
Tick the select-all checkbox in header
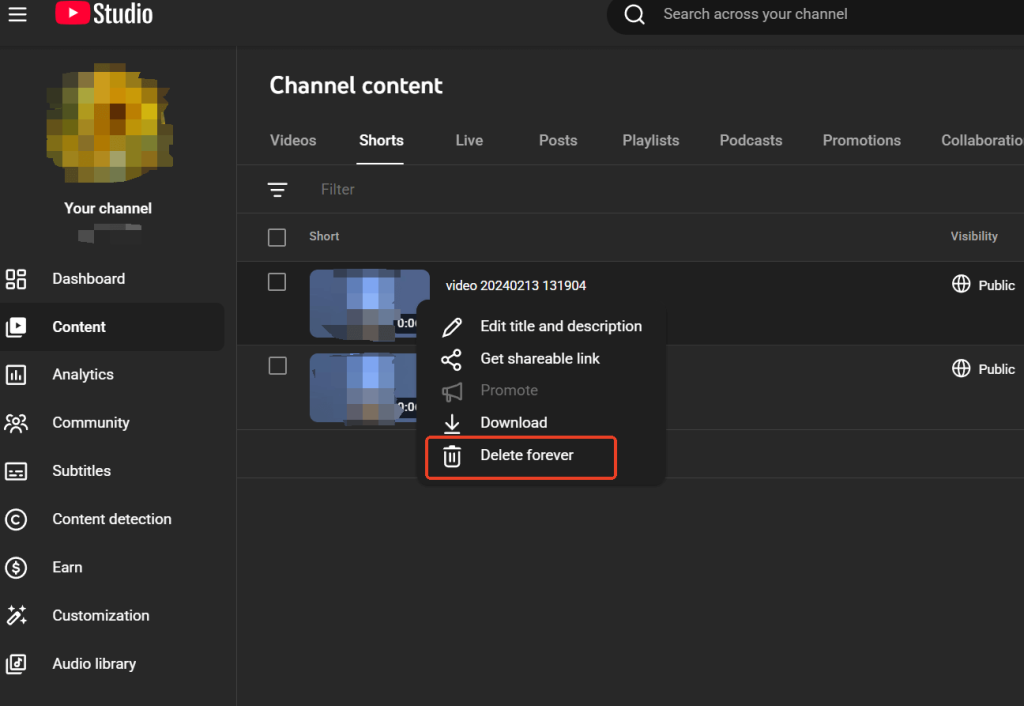[x=277, y=237]
